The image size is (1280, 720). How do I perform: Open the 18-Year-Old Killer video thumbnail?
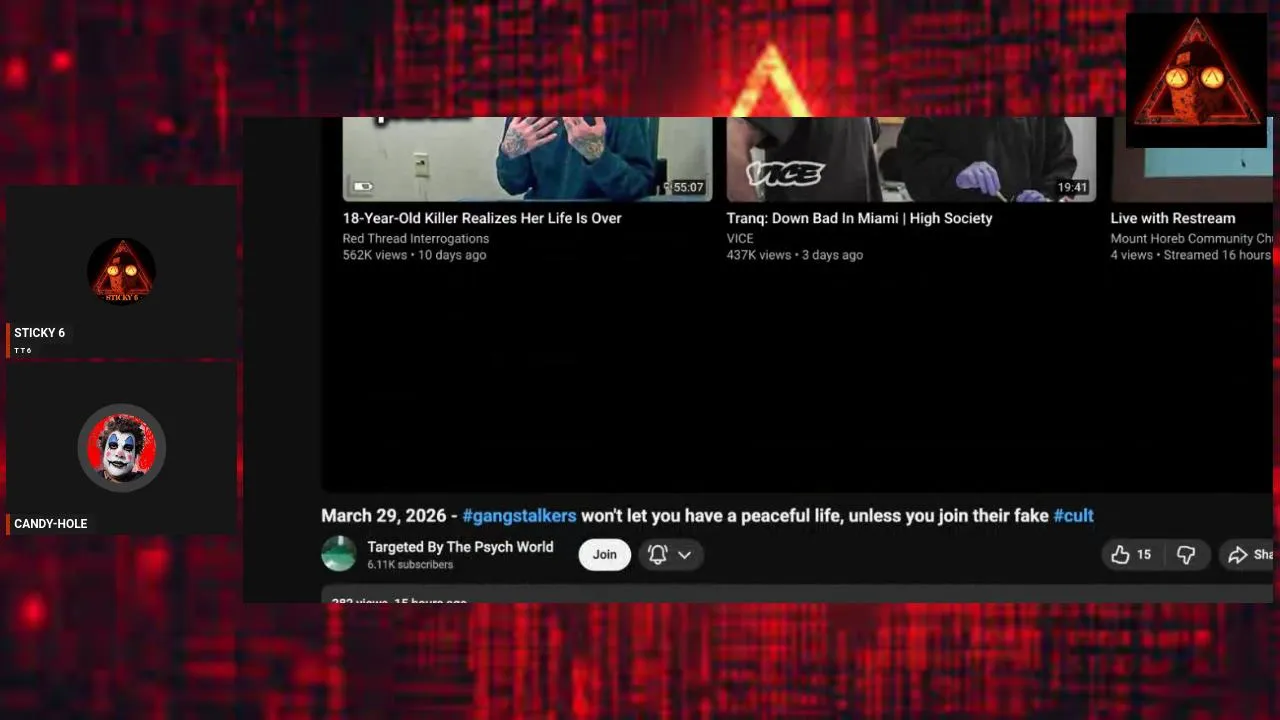click(x=527, y=159)
